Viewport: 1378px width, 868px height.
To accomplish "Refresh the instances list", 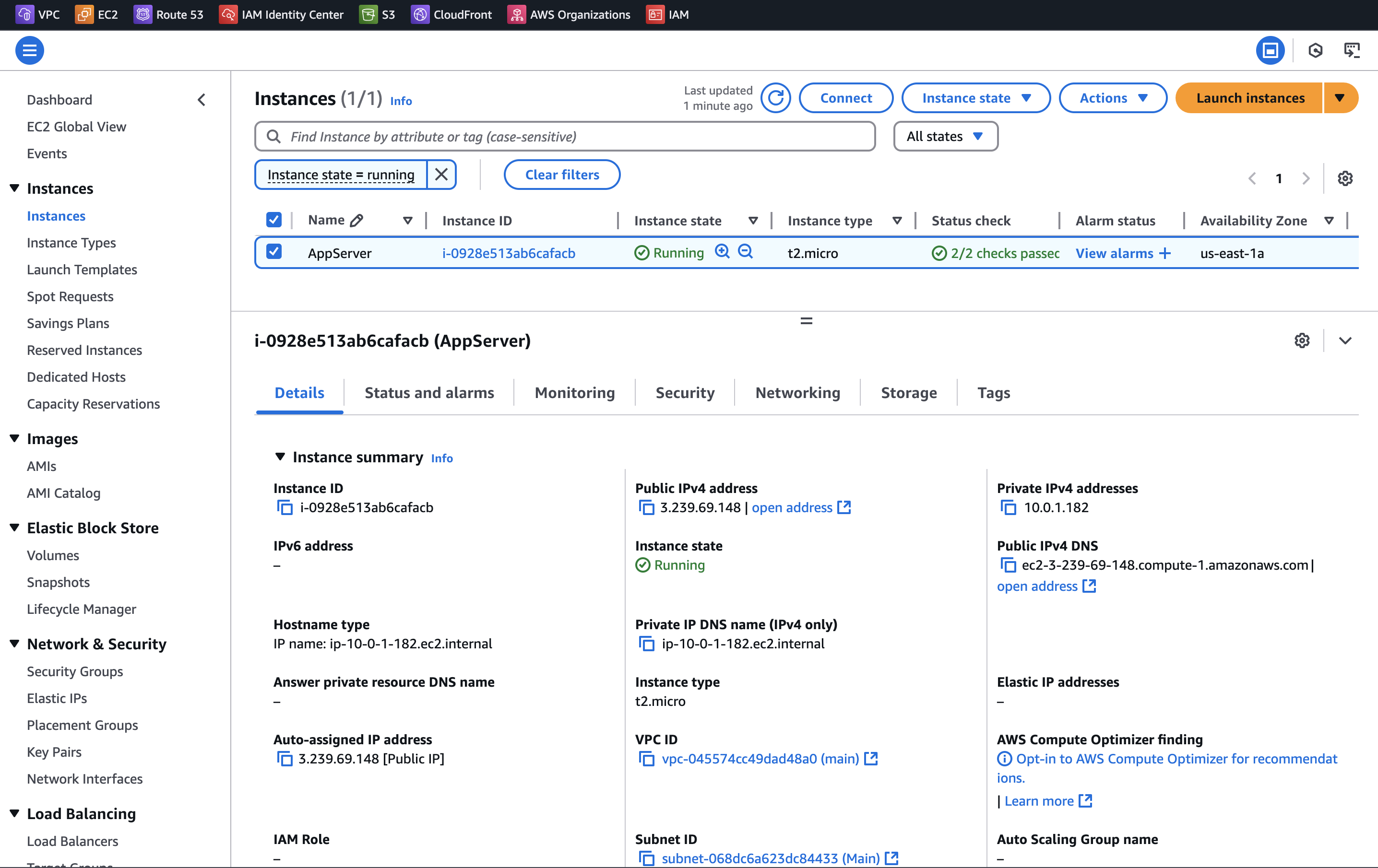I will click(775, 98).
